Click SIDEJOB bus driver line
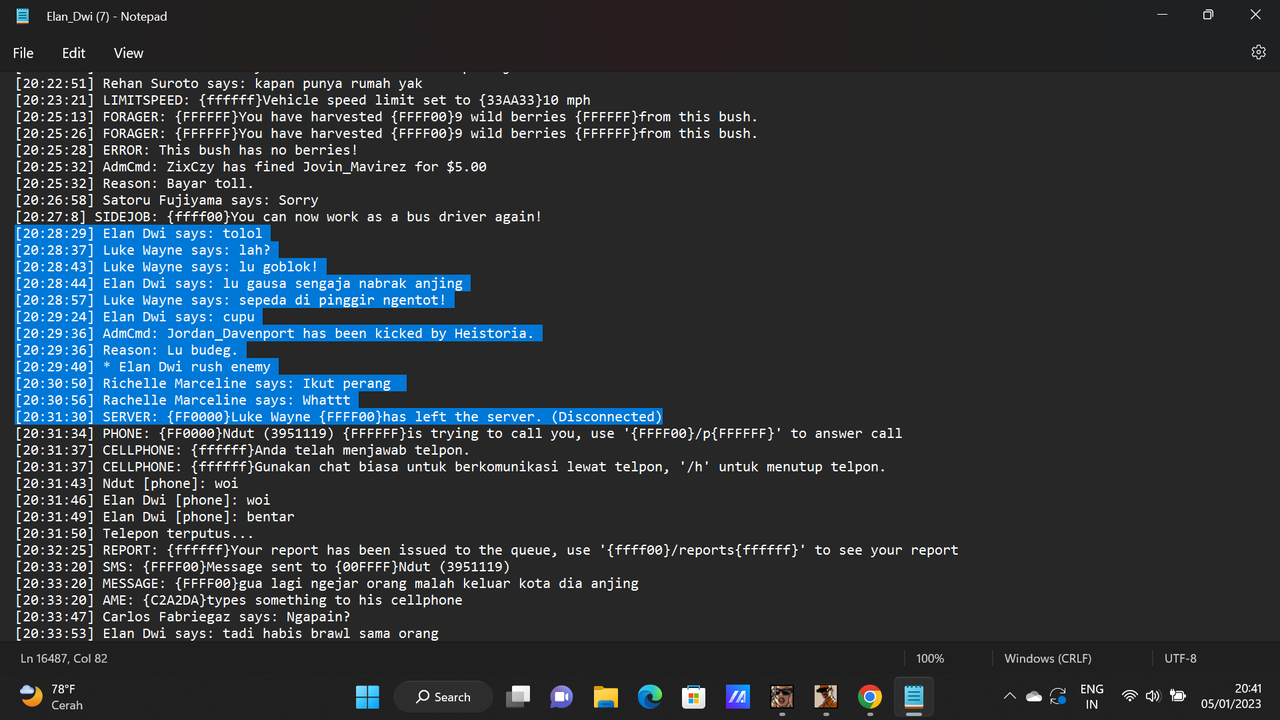Viewport: 1280px width, 720px height. [279, 217]
